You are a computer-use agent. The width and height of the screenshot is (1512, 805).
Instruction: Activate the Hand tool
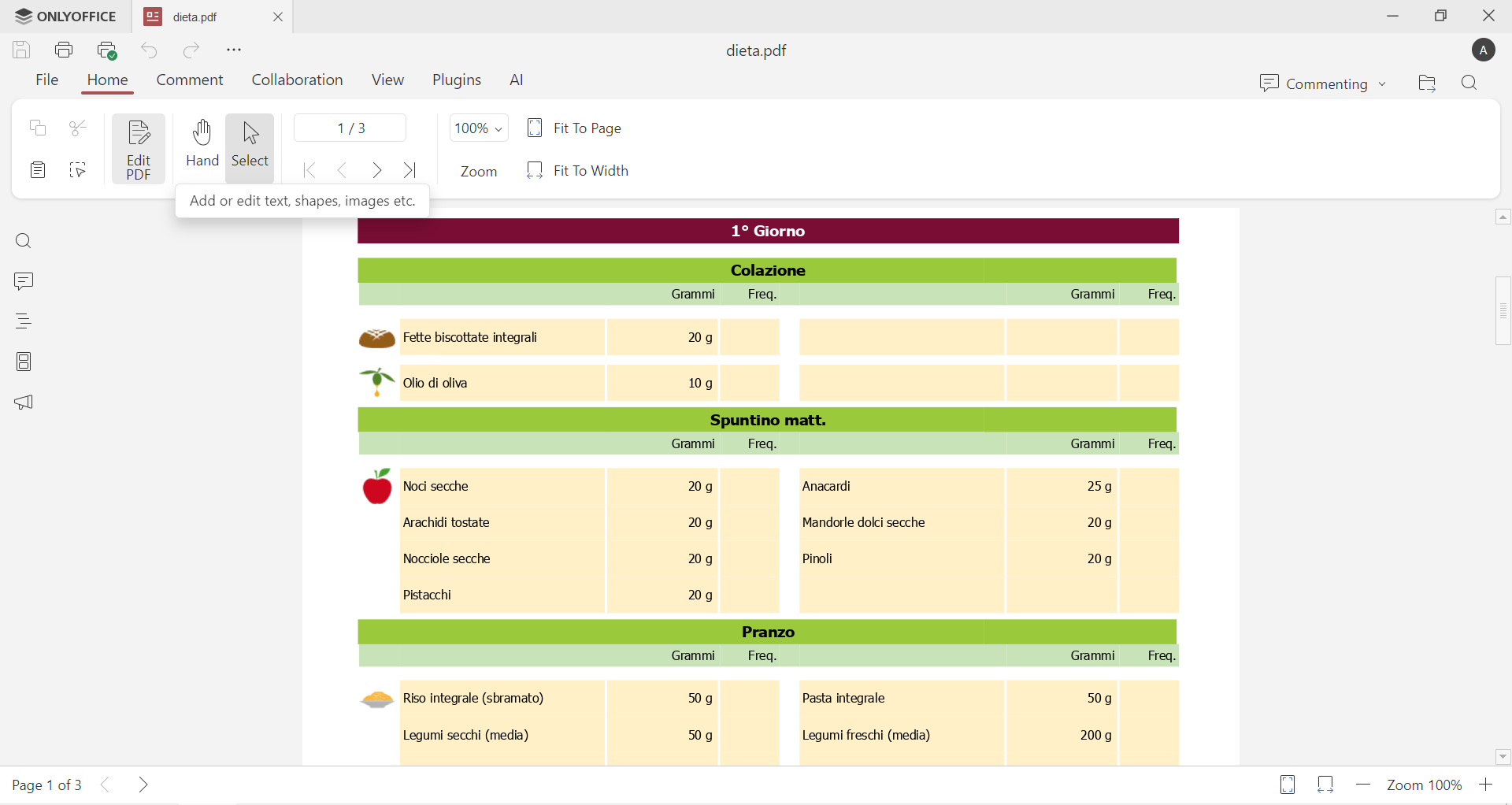[202, 144]
